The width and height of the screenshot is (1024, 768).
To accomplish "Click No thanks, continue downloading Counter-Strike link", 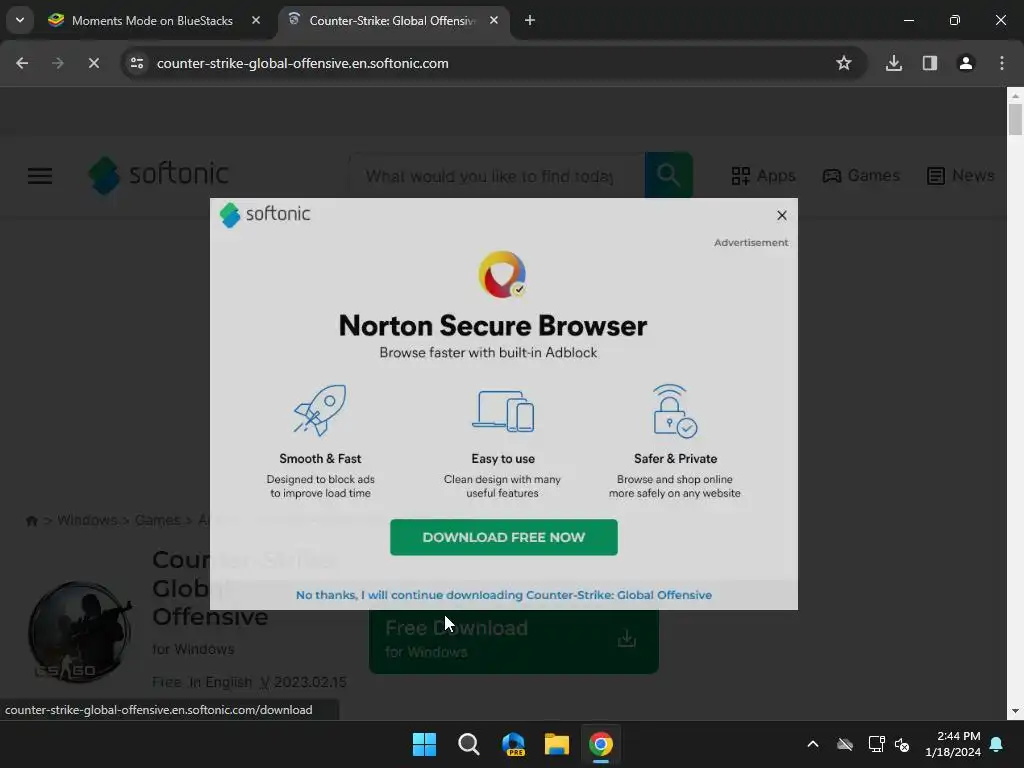I will (x=504, y=595).
